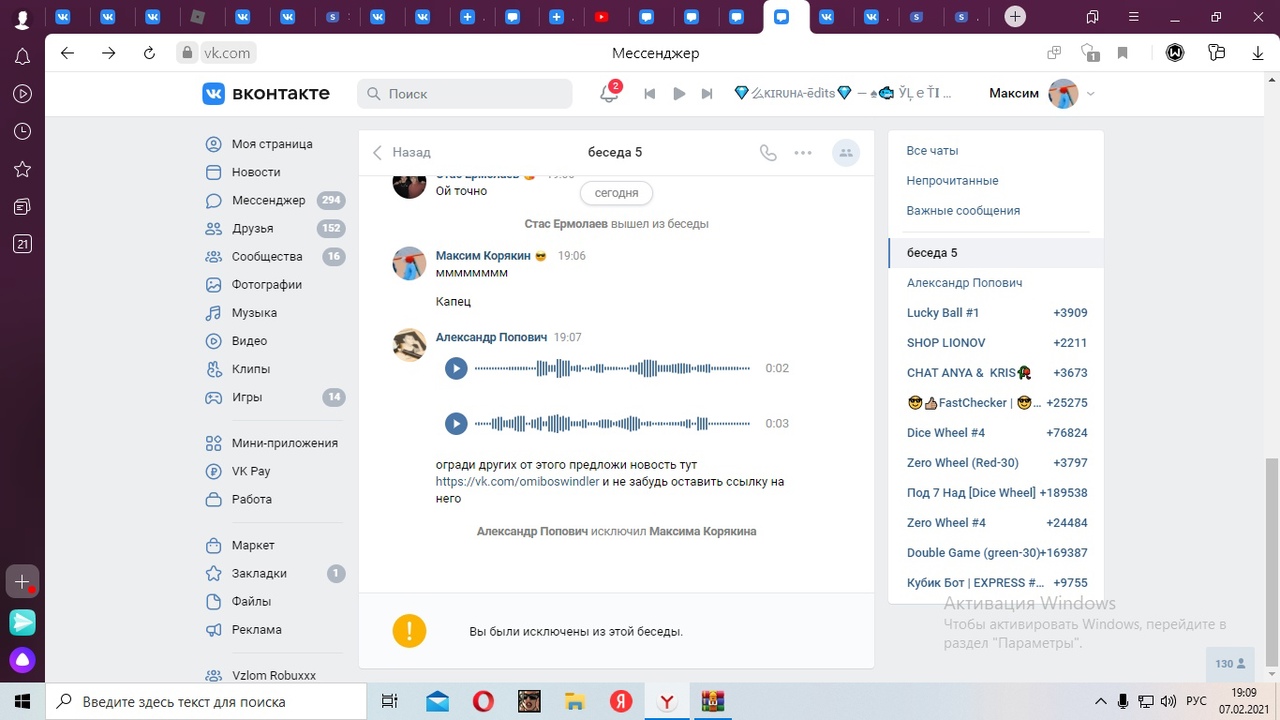
Task: Open chat participants avatar icon
Action: (x=846, y=153)
